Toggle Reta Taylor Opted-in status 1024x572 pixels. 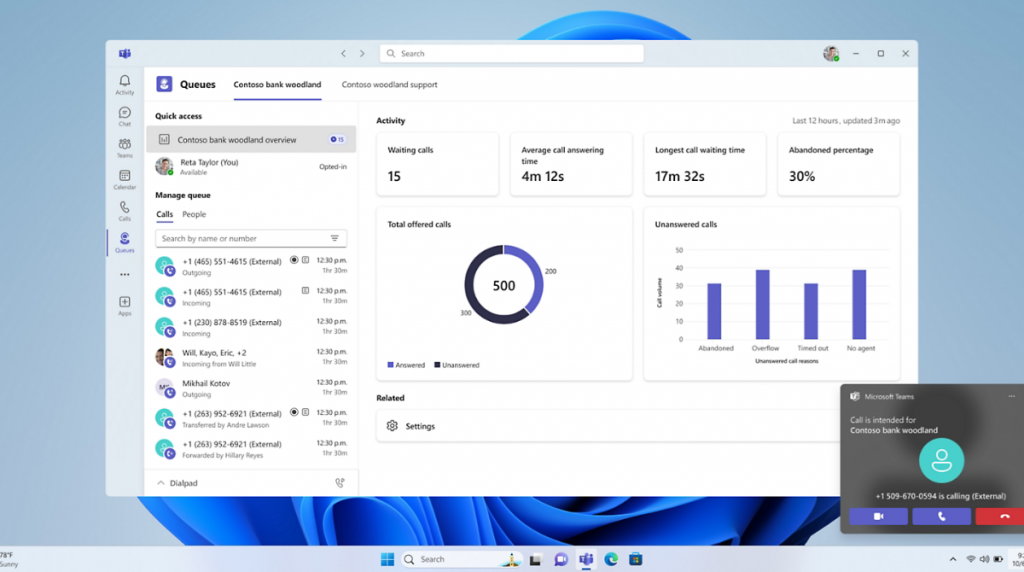tap(332, 167)
